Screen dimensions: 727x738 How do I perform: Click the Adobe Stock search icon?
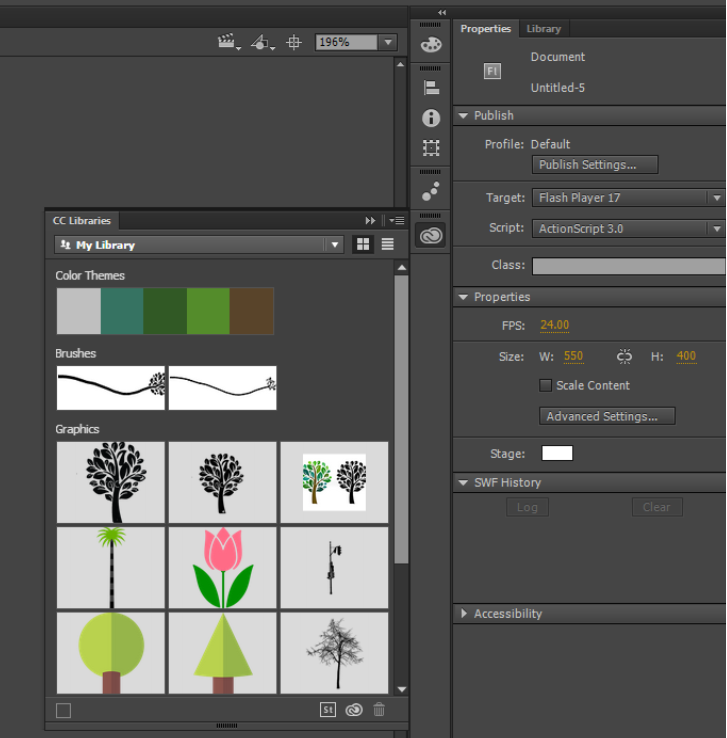pyautogui.click(x=328, y=710)
